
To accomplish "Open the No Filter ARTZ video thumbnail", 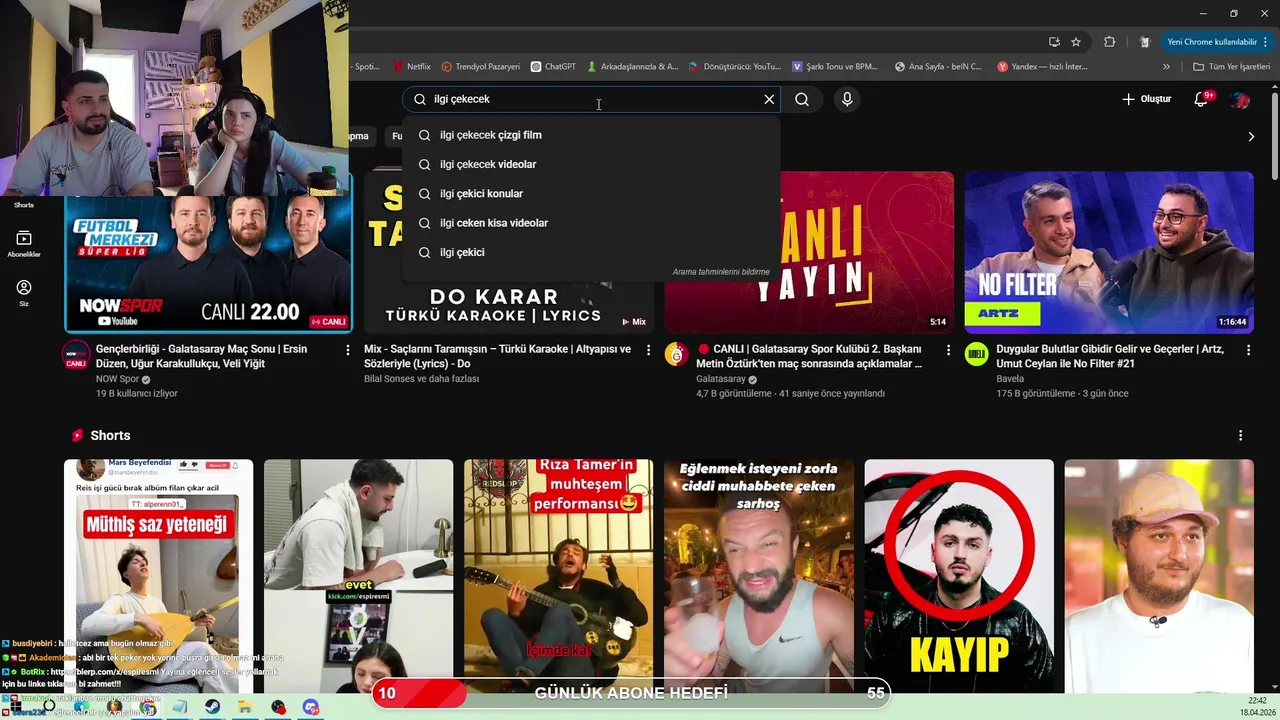I will [x=1108, y=252].
